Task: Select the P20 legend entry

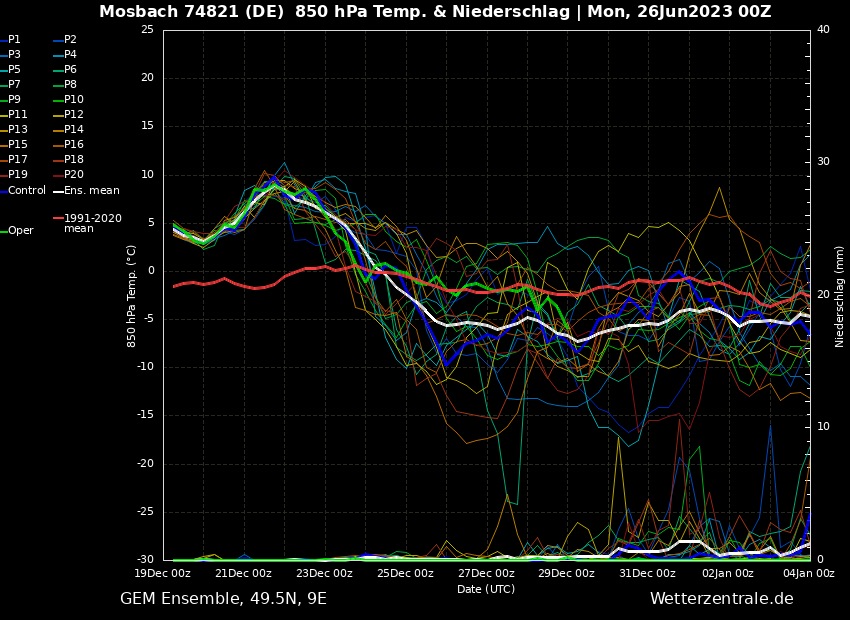Action: point(73,175)
